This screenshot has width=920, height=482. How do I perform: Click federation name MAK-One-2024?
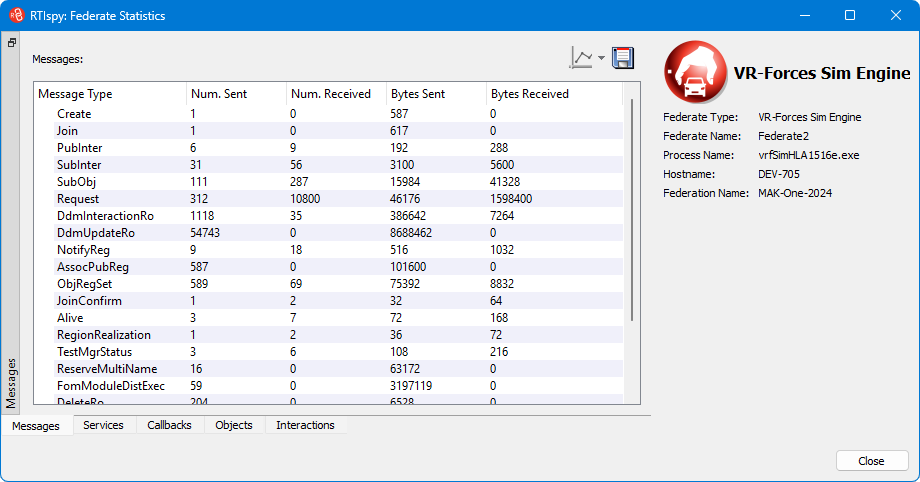[795, 193]
